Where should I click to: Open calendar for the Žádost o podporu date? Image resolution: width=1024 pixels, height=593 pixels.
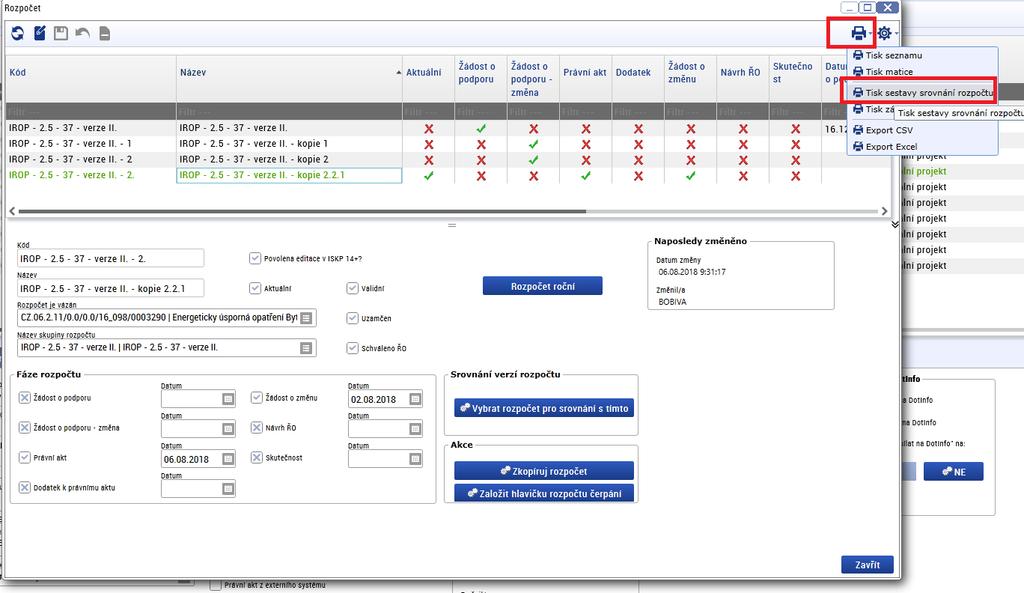(228, 399)
